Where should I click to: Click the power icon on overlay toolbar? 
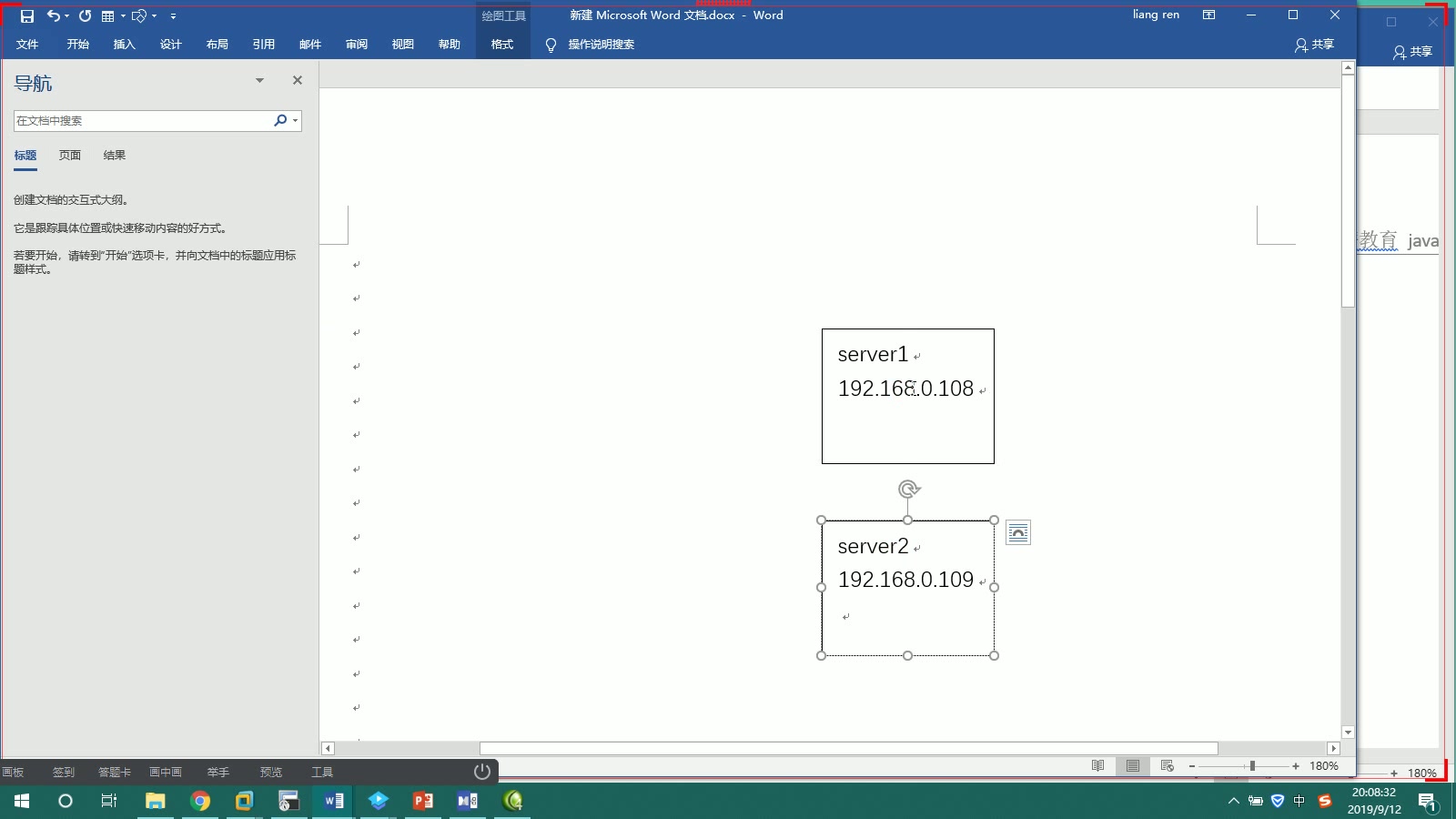(482, 772)
